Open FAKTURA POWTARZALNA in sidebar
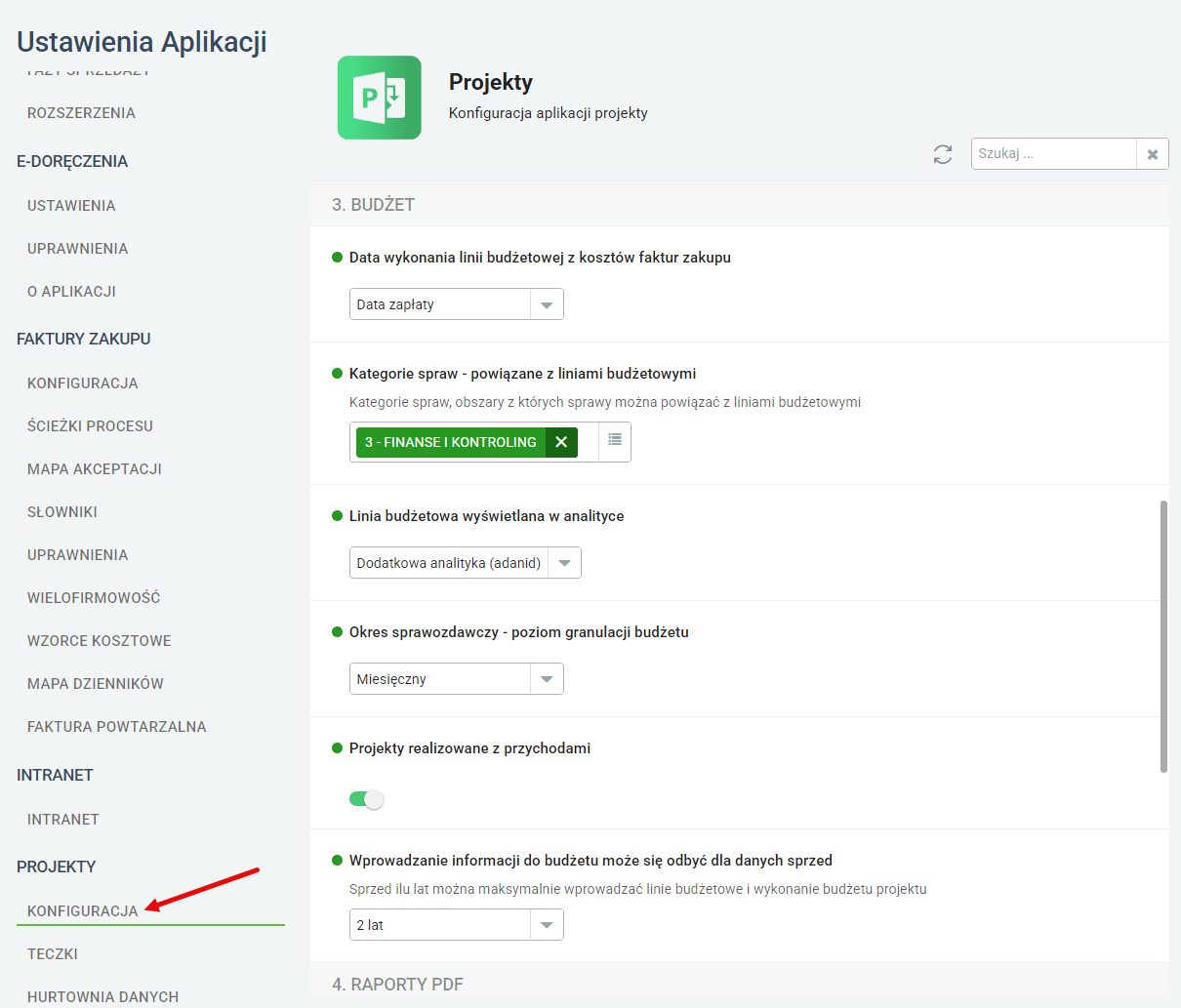Image resolution: width=1181 pixels, height=1008 pixels. (117, 727)
